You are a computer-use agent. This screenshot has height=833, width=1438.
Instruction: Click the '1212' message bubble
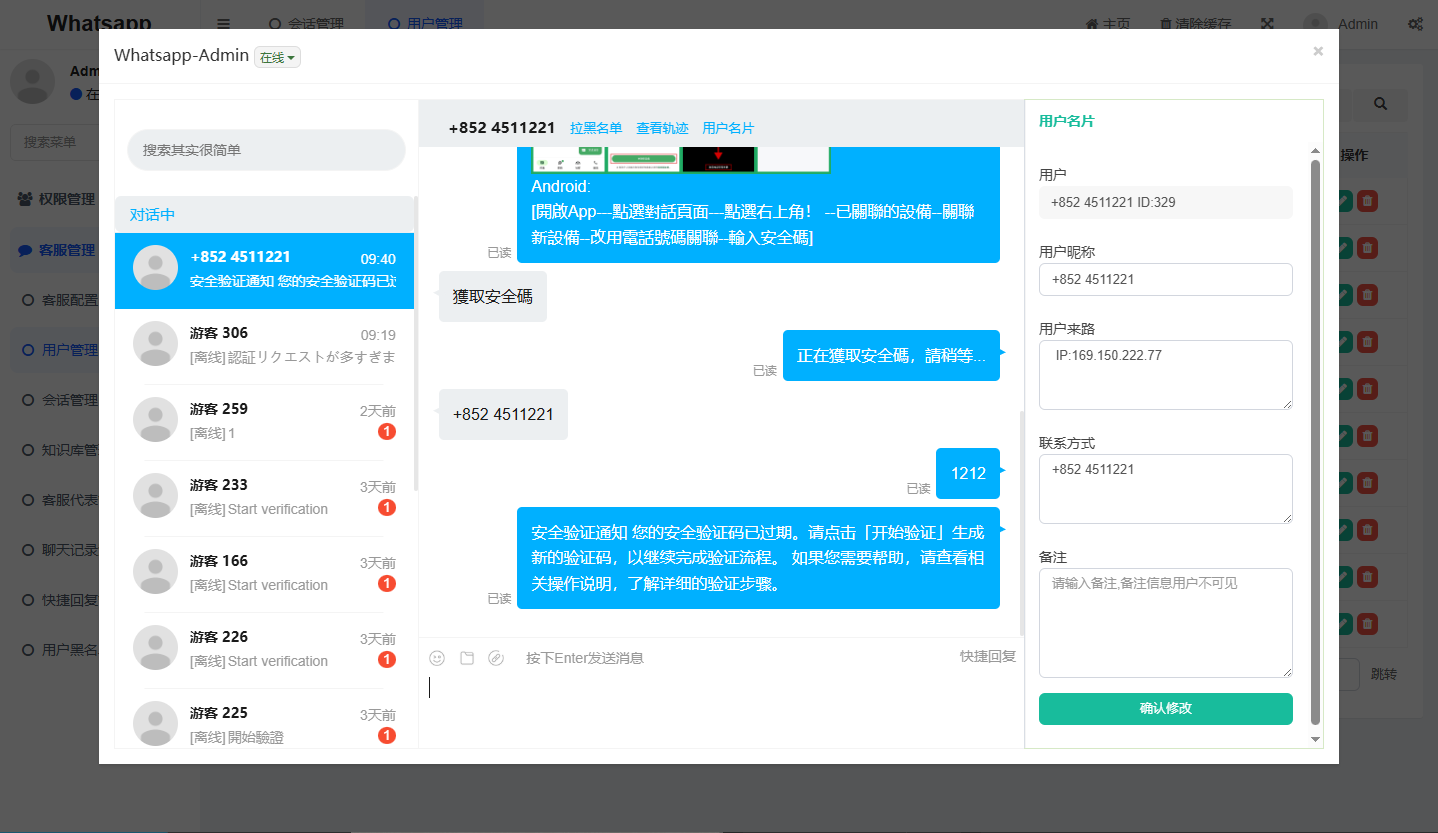click(x=968, y=473)
